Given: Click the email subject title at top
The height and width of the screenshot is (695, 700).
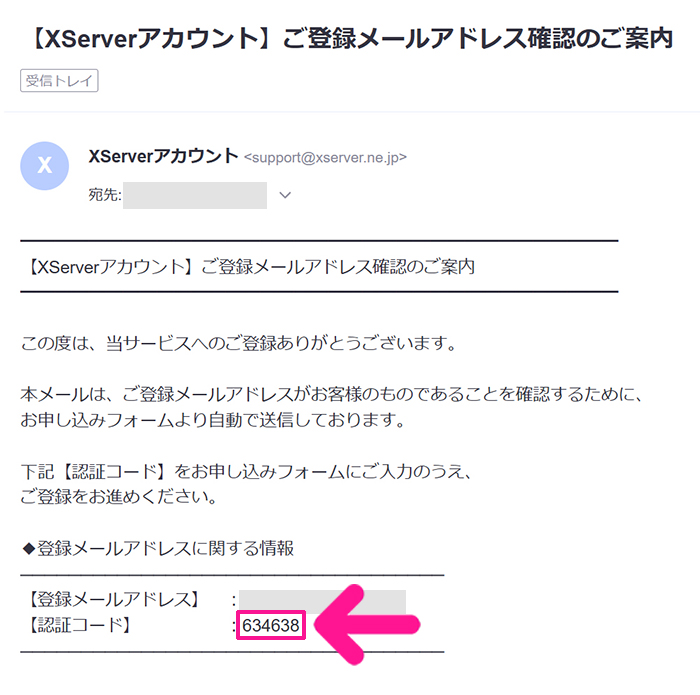Looking at the screenshot, I should click(x=351, y=38).
